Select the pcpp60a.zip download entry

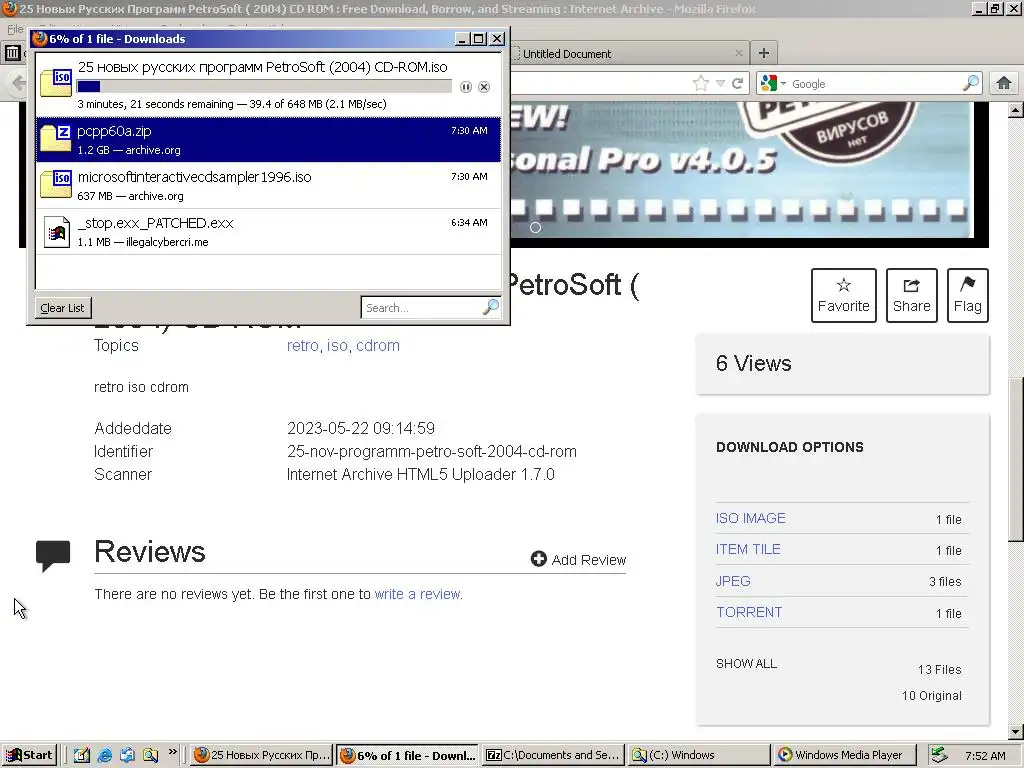268,140
